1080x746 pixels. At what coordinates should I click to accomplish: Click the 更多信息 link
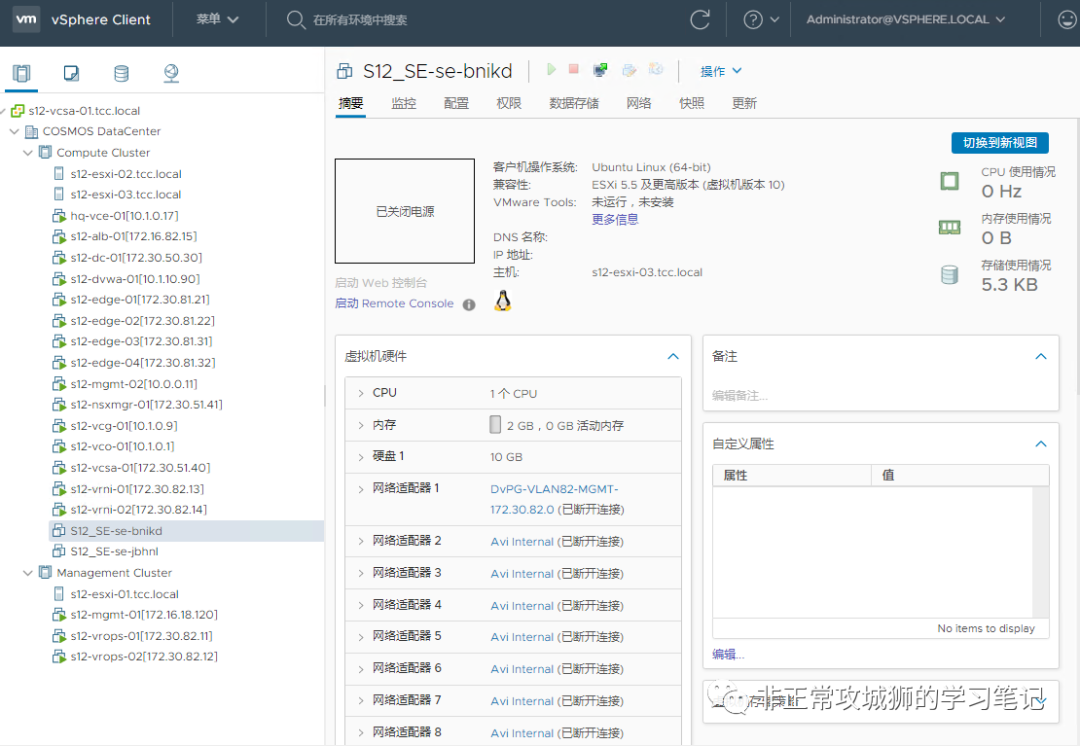click(615, 219)
